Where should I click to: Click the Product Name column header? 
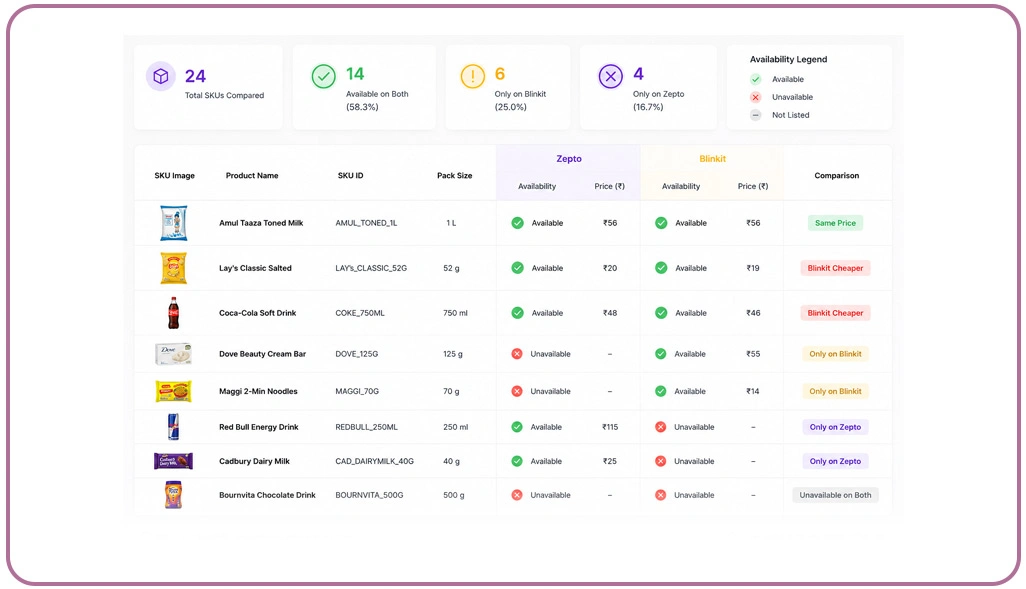tap(252, 175)
